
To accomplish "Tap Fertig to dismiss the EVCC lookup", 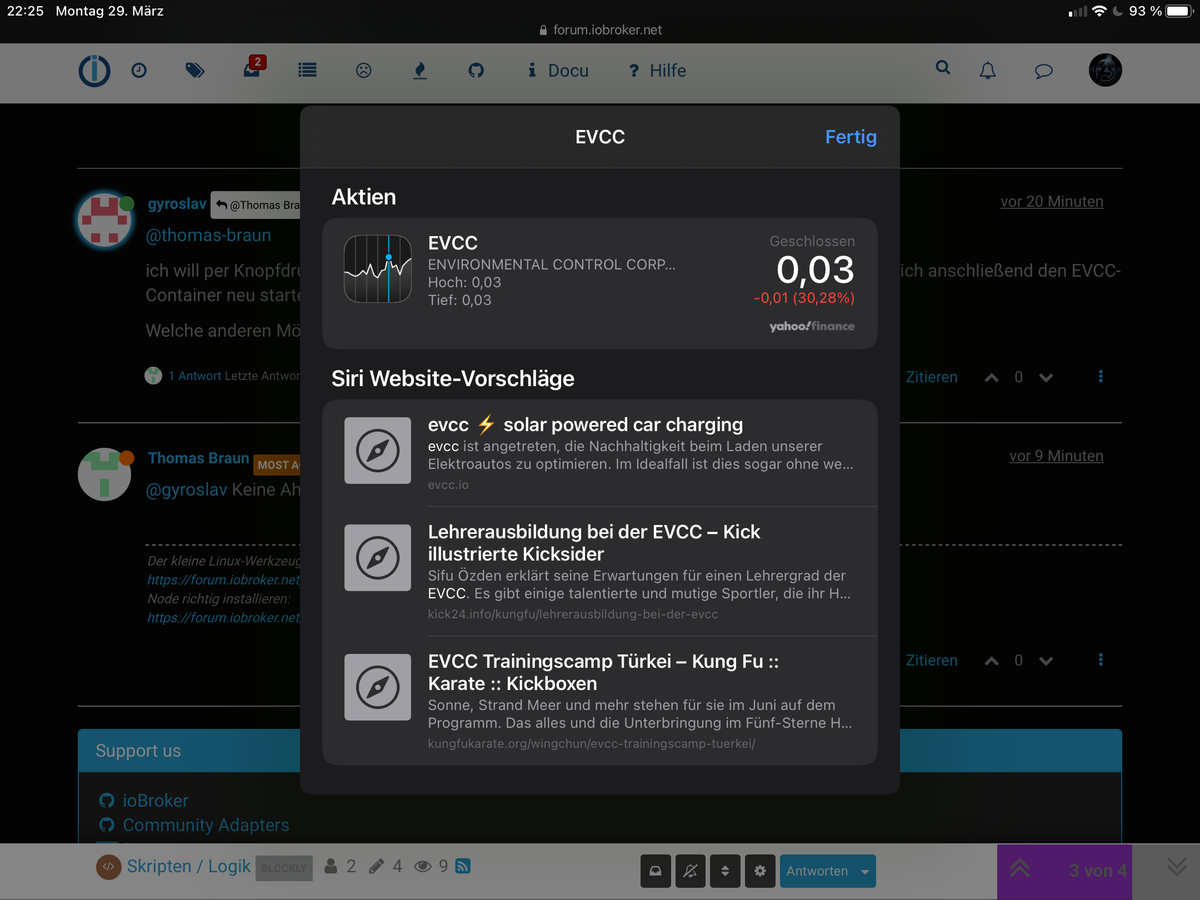I will tap(850, 137).
